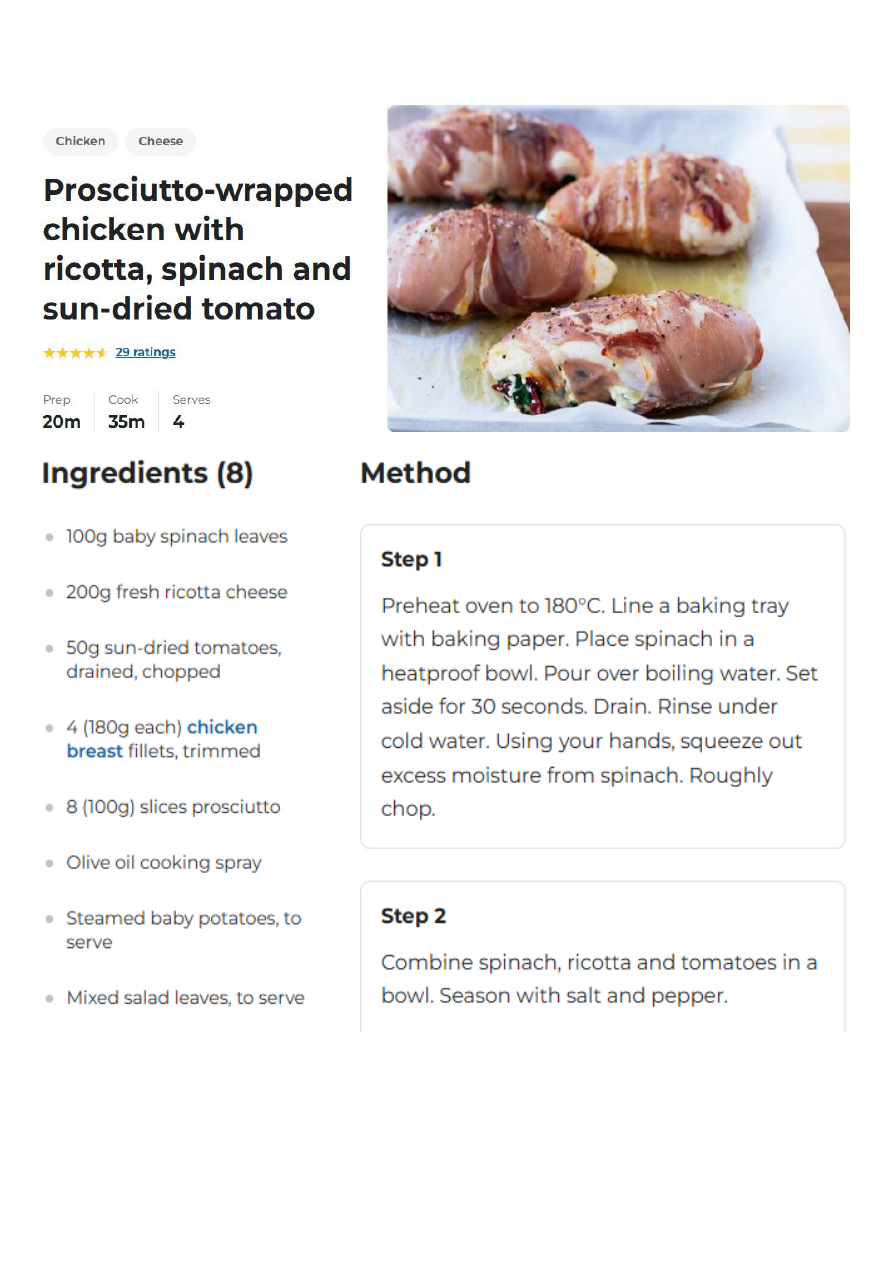The height and width of the screenshot is (1263, 893).
Task: Click the 20m prep time value
Action: coord(61,422)
